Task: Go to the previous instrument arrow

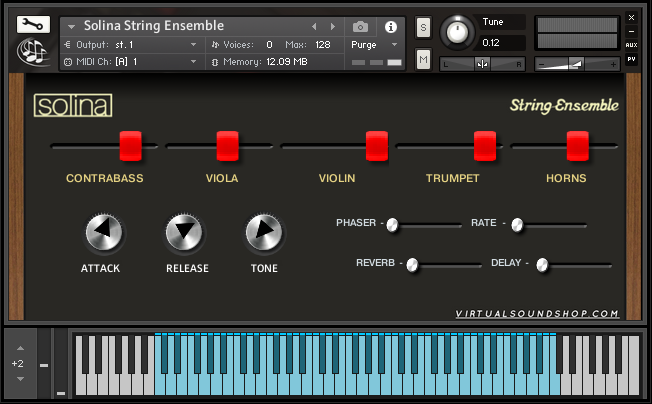Action: point(315,26)
